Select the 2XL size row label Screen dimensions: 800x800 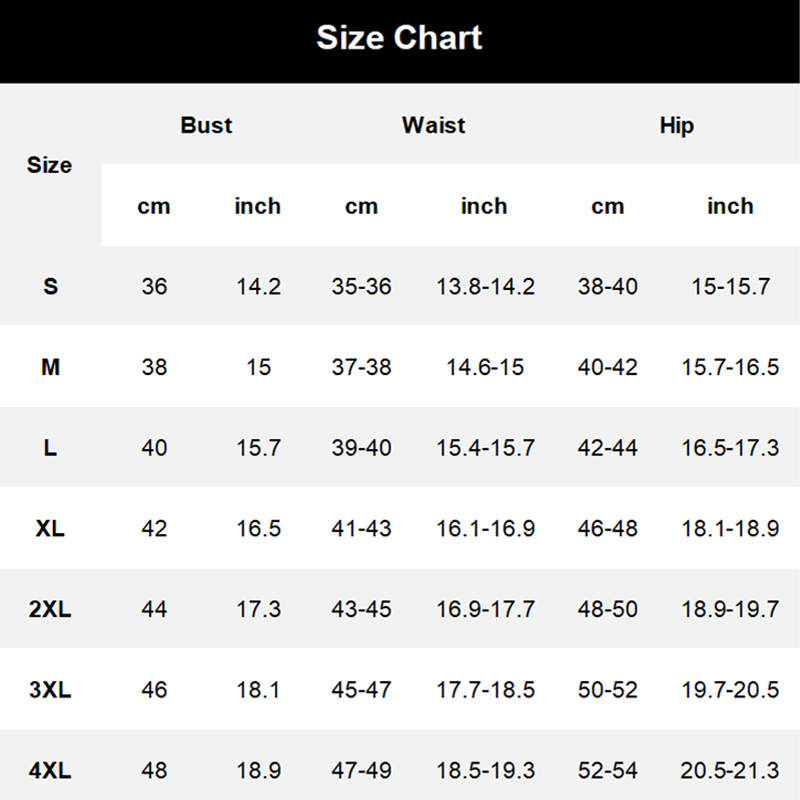coord(50,609)
